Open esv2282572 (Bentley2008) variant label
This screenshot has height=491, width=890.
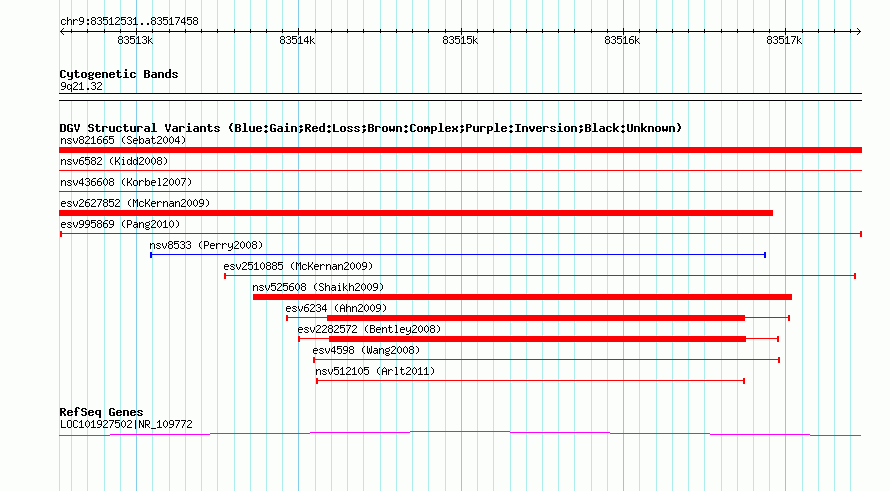(369, 329)
